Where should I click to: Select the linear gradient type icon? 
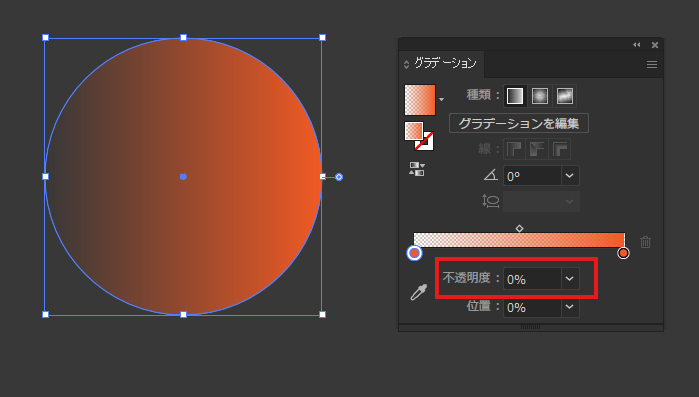(515, 96)
